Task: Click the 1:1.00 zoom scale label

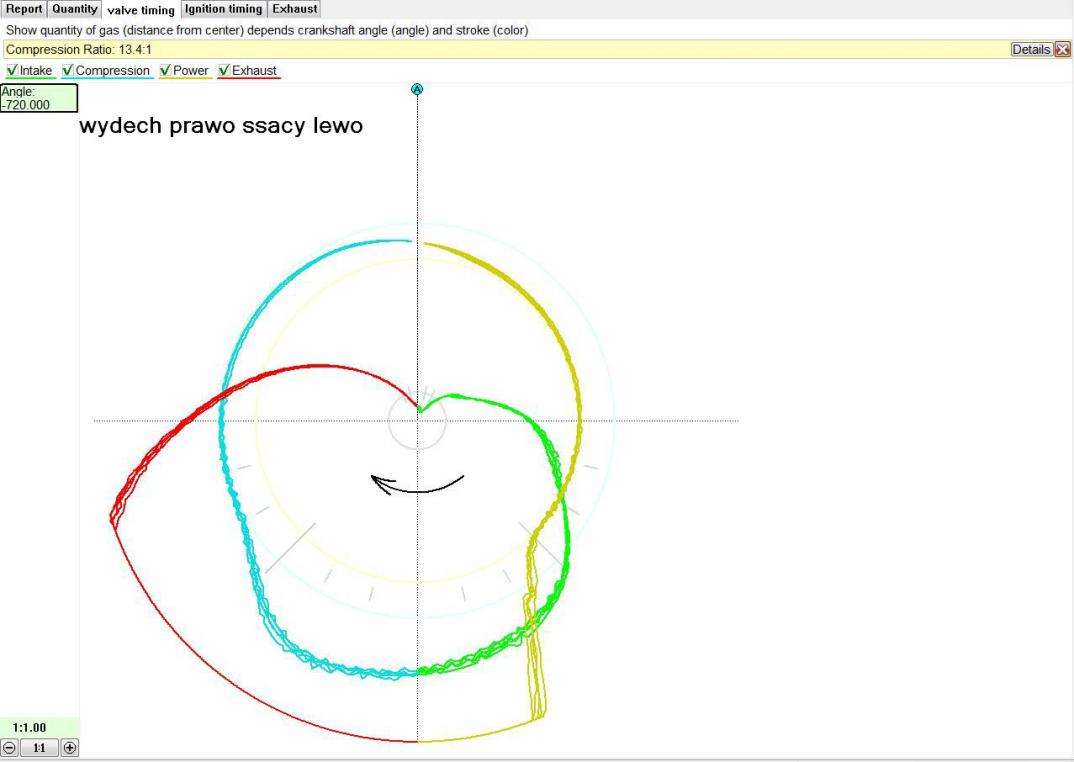Action: click(x=30, y=727)
